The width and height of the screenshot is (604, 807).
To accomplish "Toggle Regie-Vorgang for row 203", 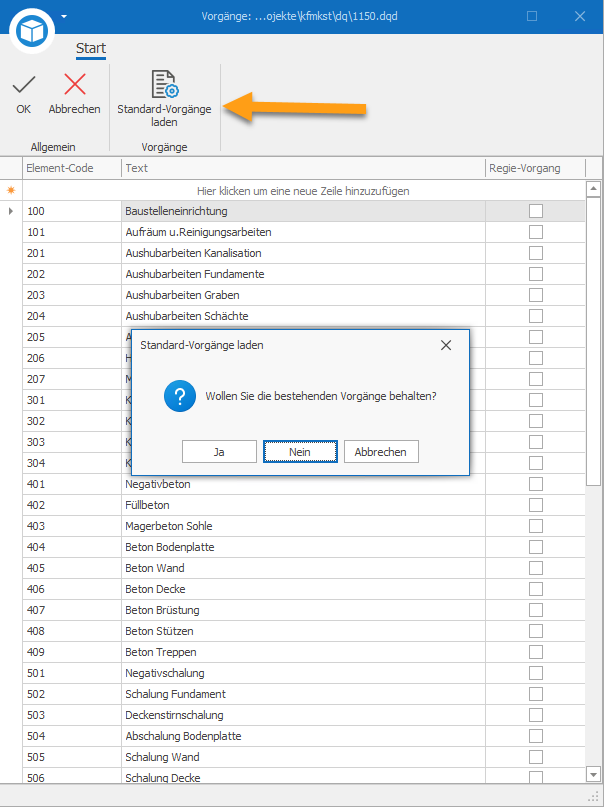I will coord(536,295).
